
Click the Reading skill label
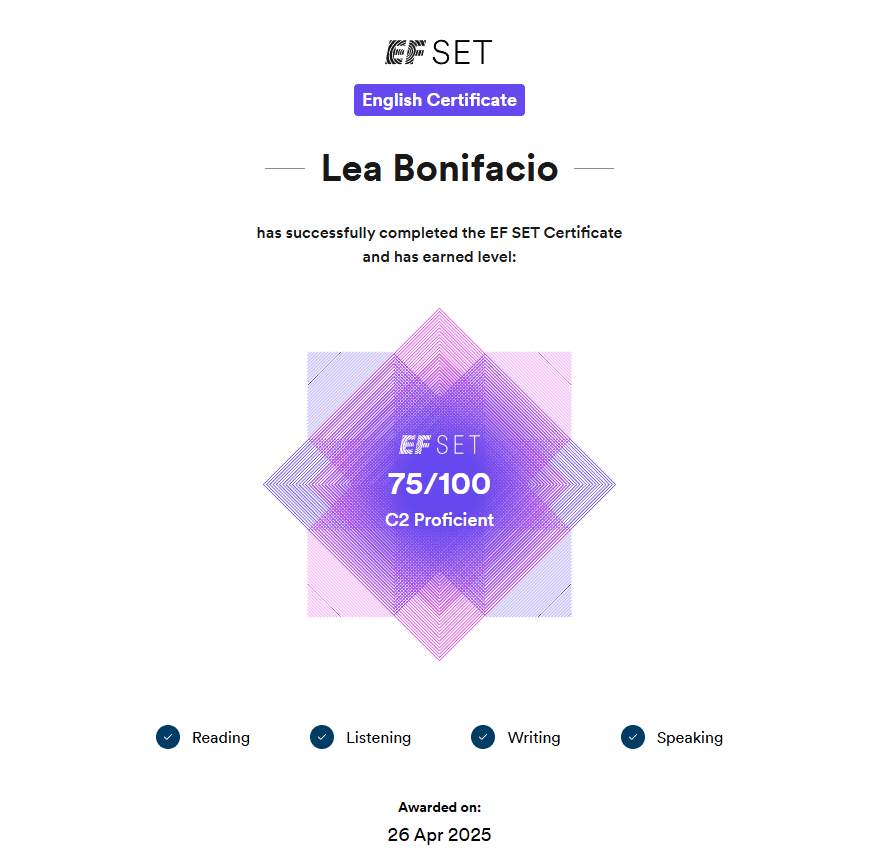[221, 738]
